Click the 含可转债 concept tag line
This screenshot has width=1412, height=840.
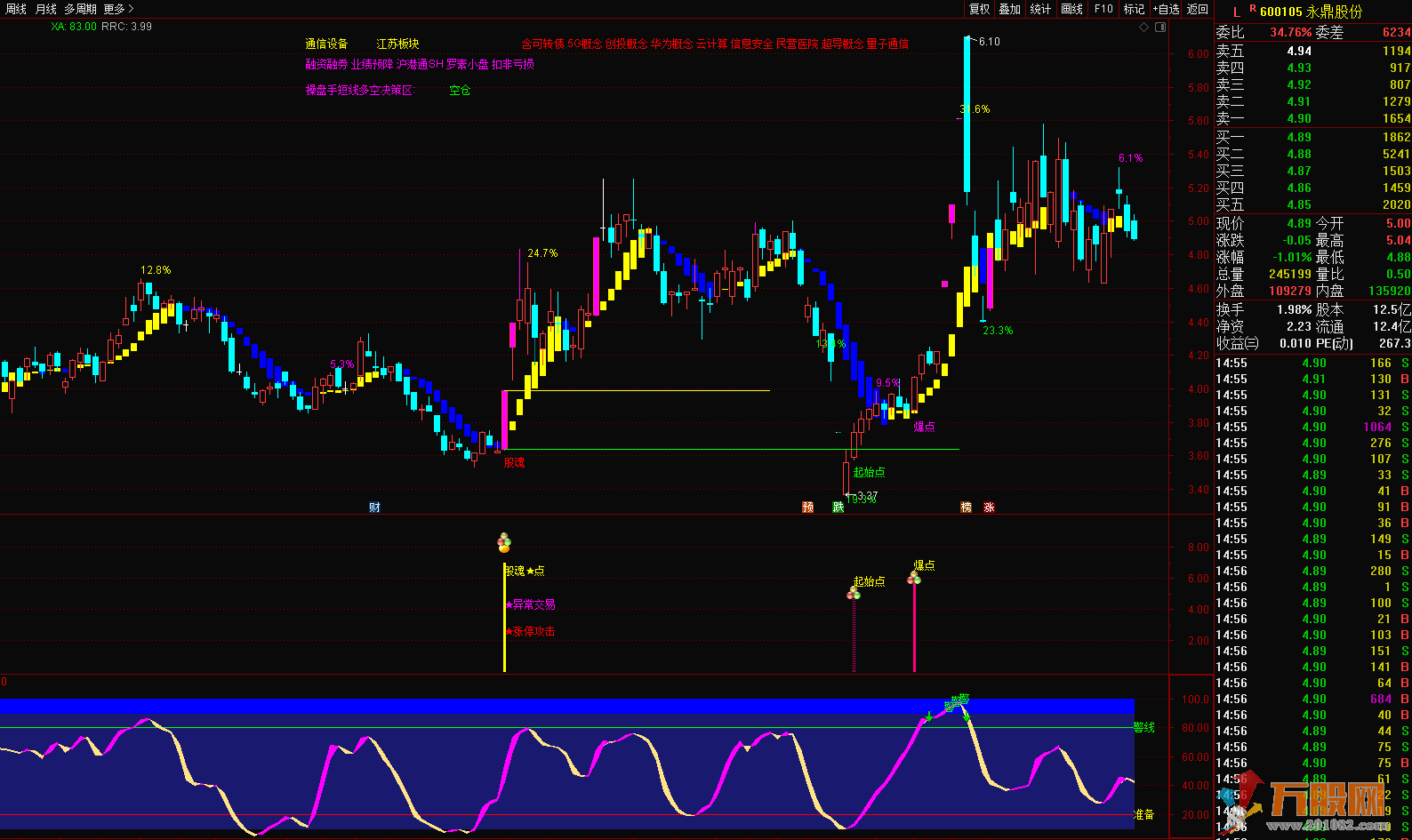(x=715, y=44)
